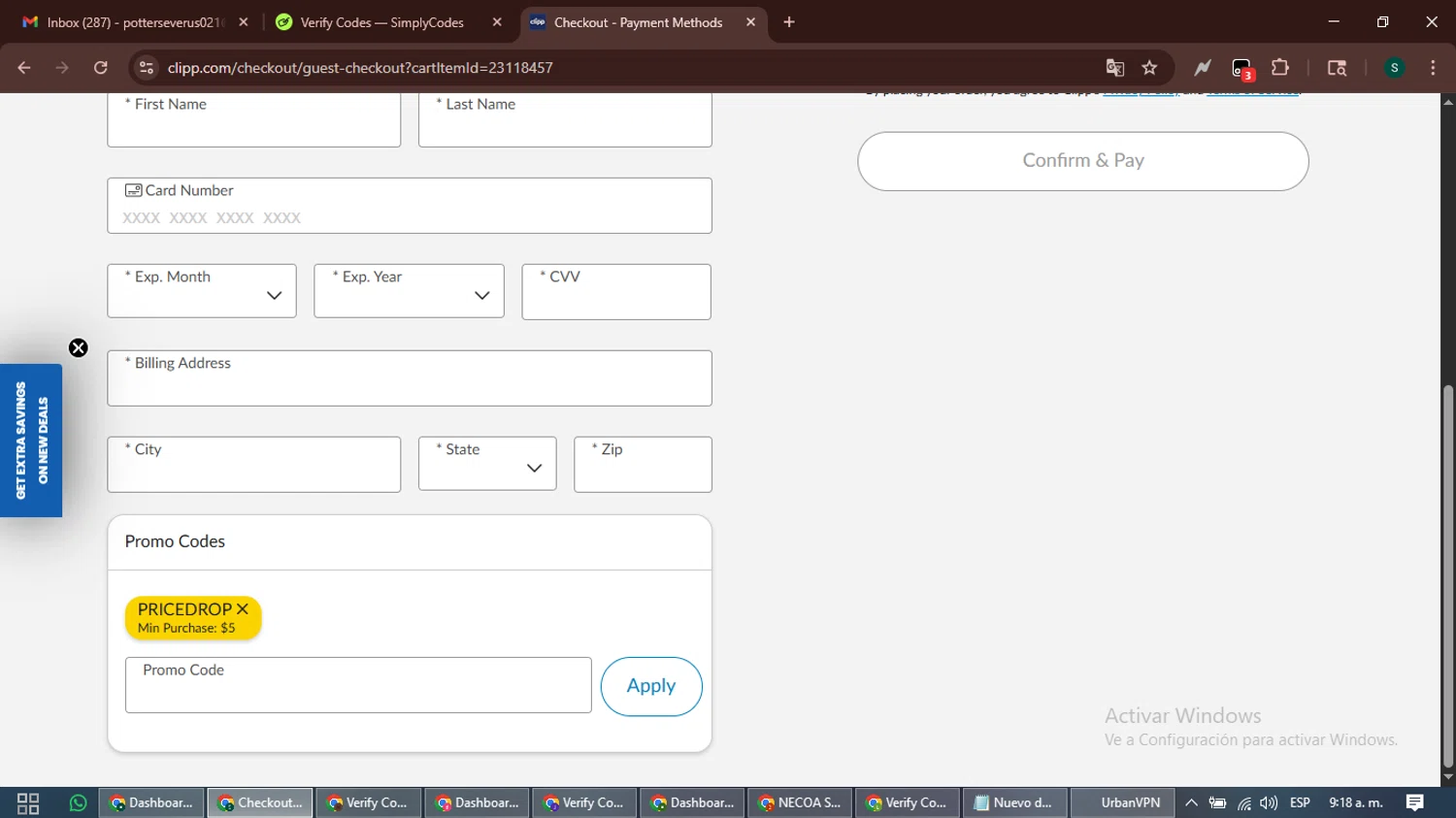This screenshot has width=1456, height=818.
Task: Click the CVV field
Action: (x=616, y=291)
